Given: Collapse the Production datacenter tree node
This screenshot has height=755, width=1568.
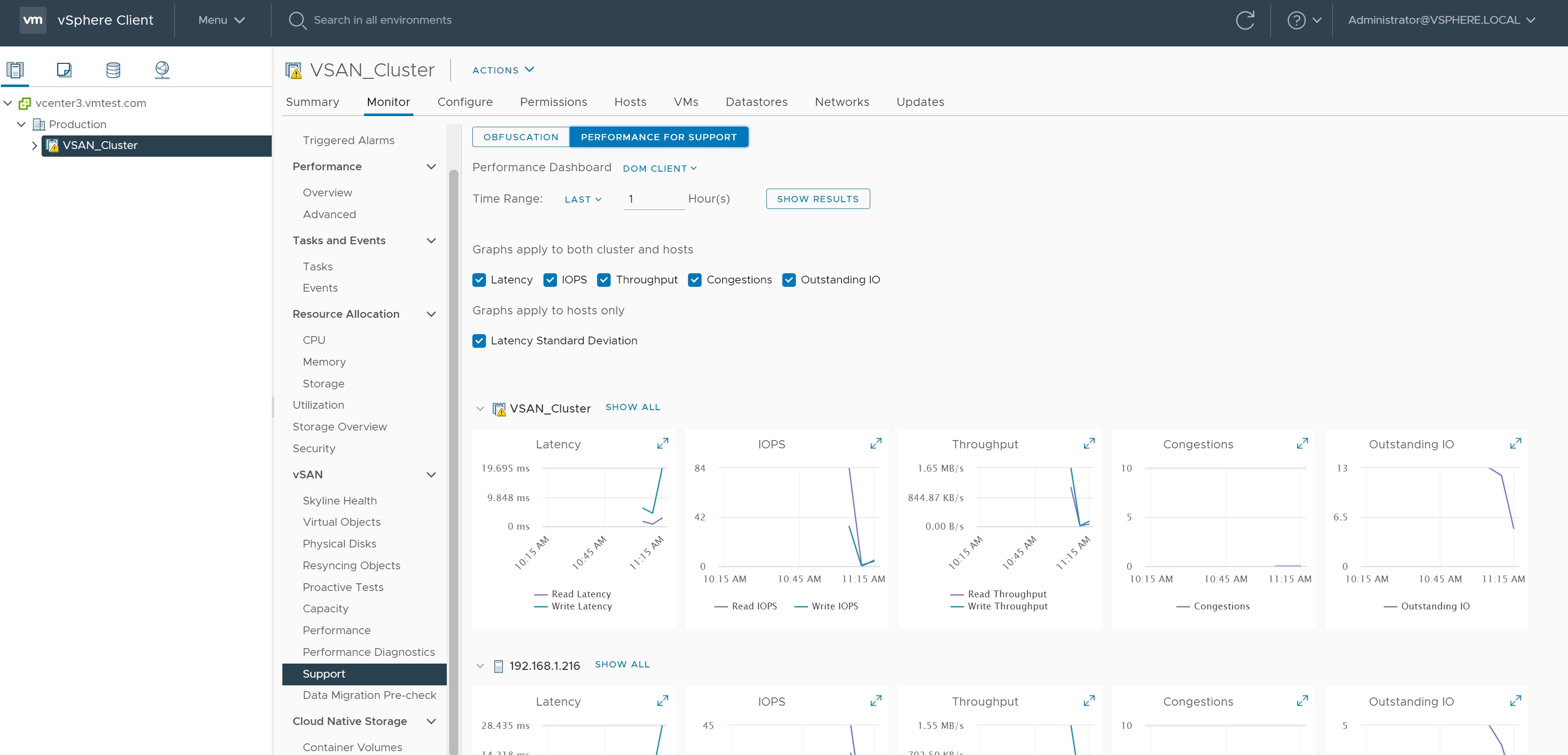Looking at the screenshot, I should 21,124.
